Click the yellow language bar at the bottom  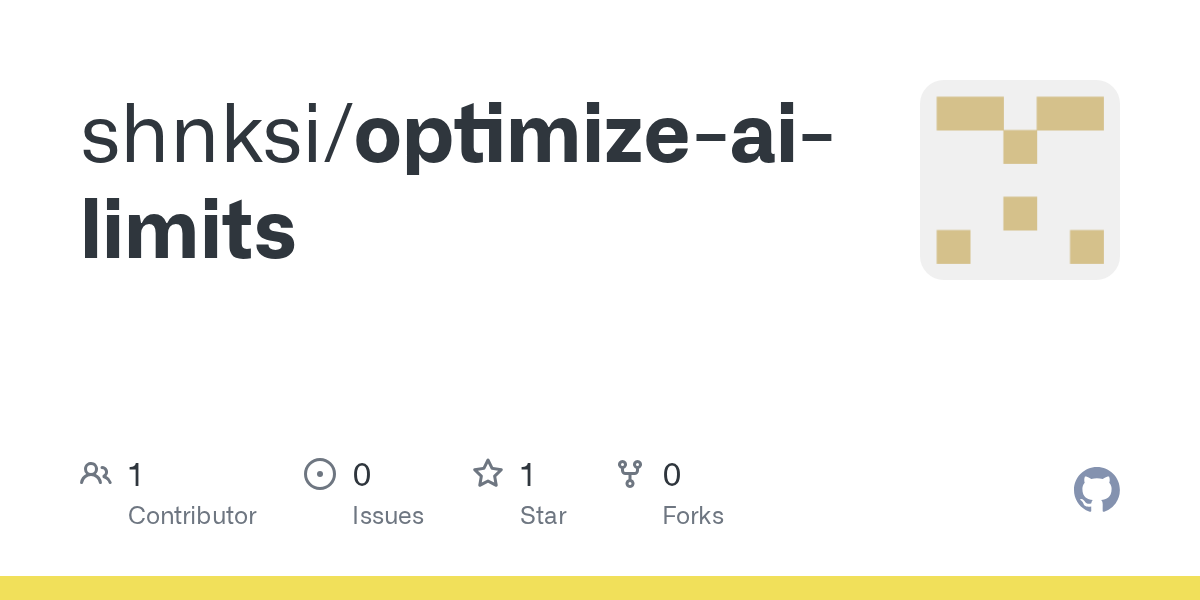tap(600, 588)
